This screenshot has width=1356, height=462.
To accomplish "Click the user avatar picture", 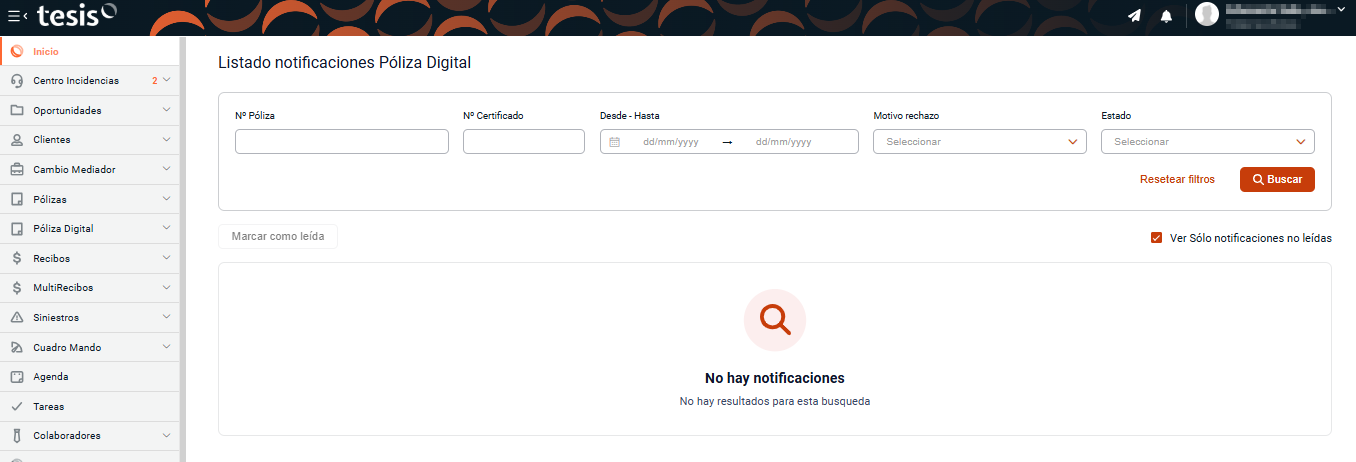I will click(1207, 14).
